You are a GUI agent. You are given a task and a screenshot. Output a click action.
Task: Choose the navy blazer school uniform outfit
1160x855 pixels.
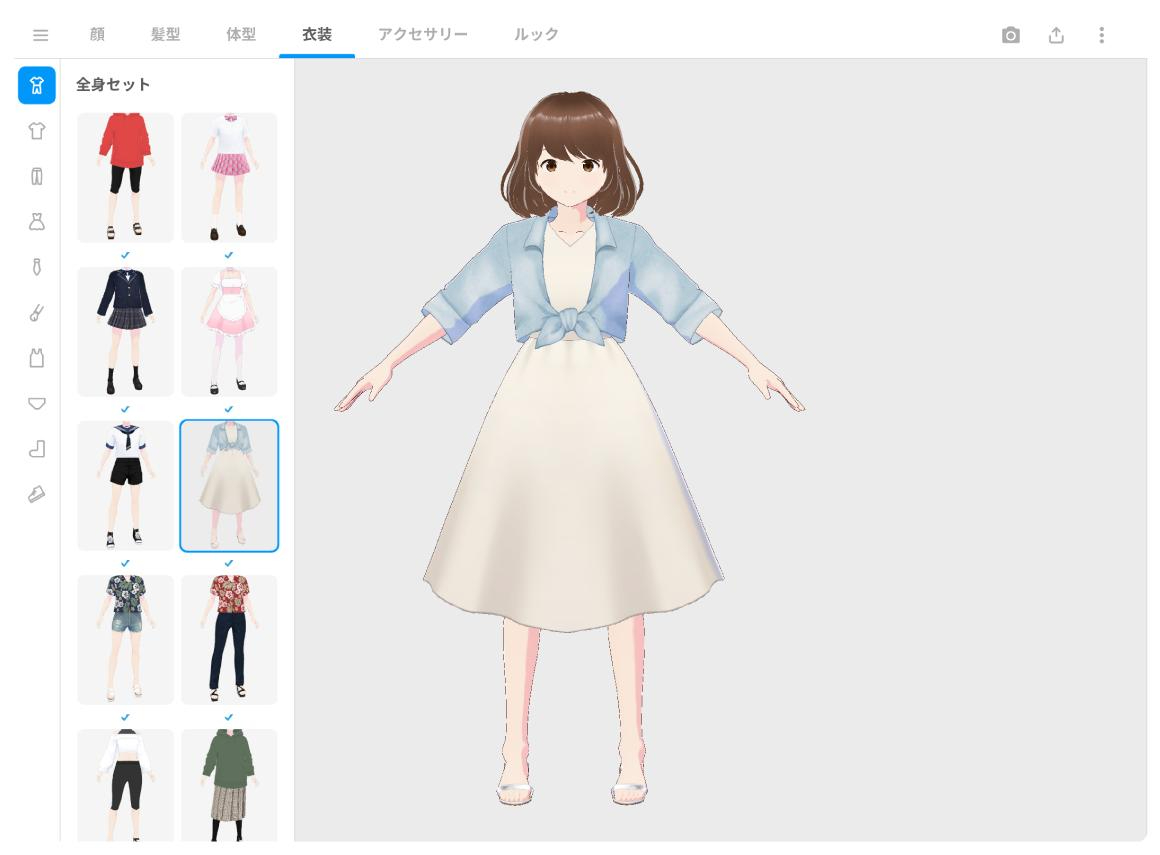click(126, 331)
